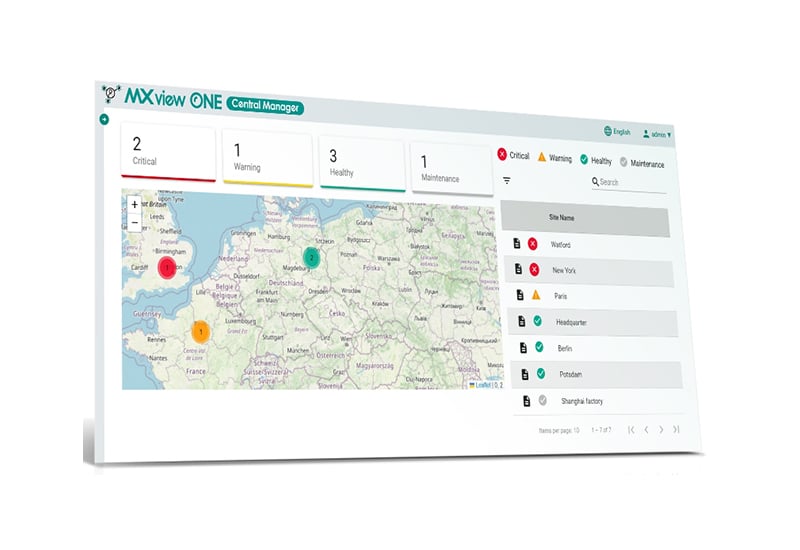Image resolution: width=800 pixels, height=550 pixels.
Task: Click the orange cluster marker over France
Action: coord(200,331)
